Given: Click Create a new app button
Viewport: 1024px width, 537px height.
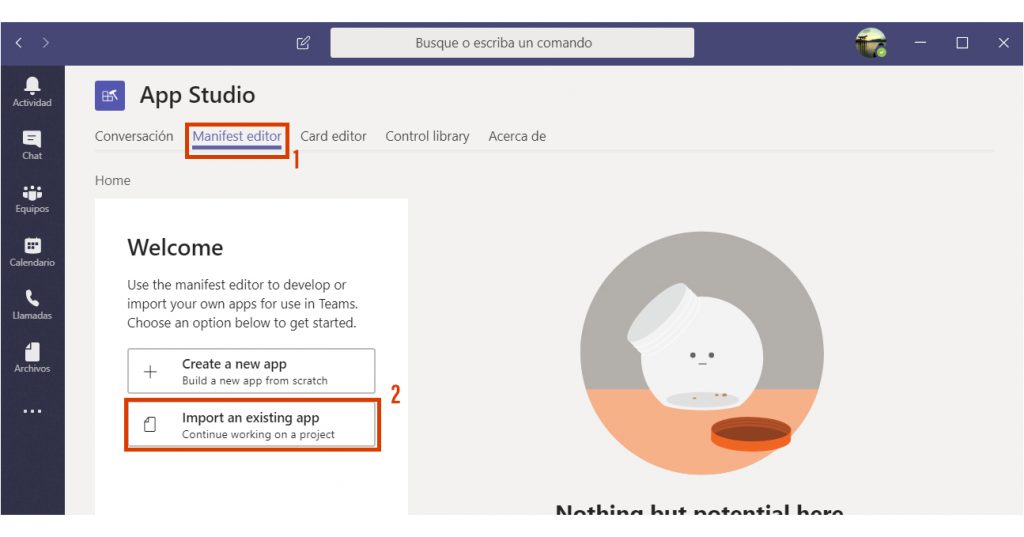Looking at the screenshot, I should pos(251,371).
